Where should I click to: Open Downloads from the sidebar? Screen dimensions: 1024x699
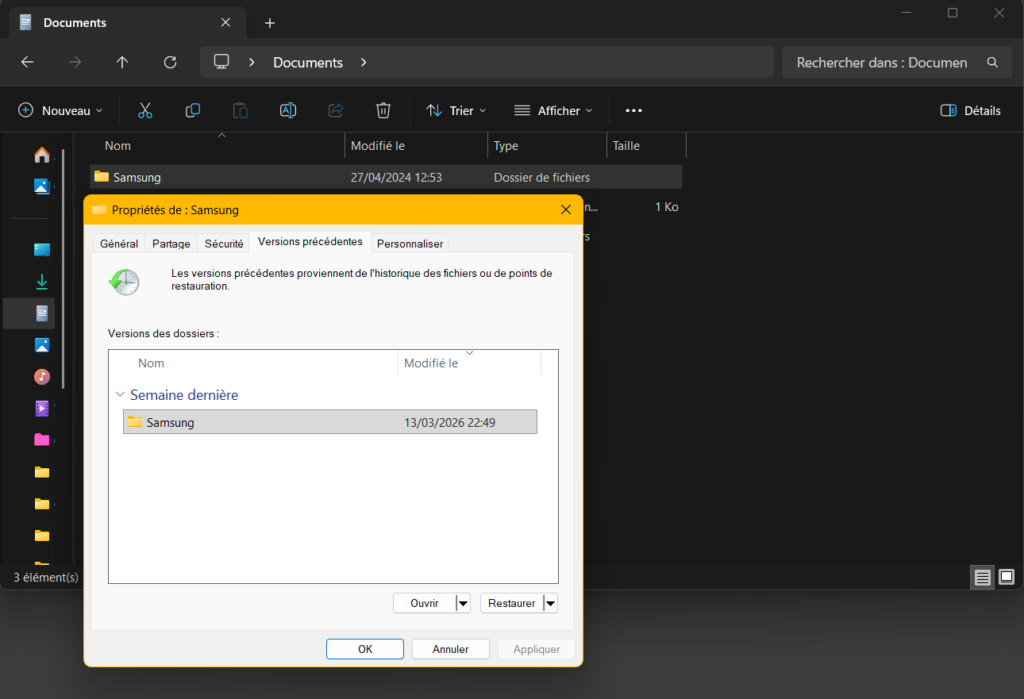(x=41, y=281)
